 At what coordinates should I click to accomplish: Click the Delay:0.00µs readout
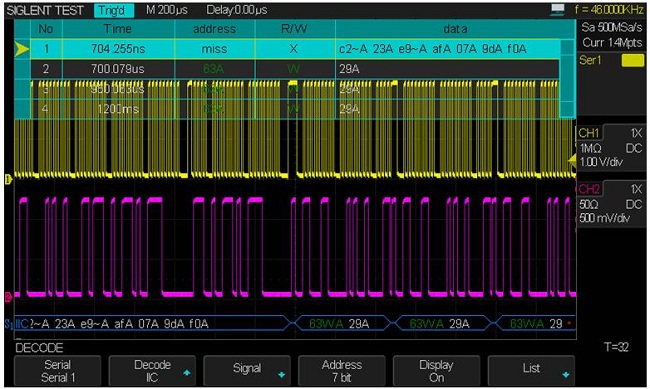237,10
